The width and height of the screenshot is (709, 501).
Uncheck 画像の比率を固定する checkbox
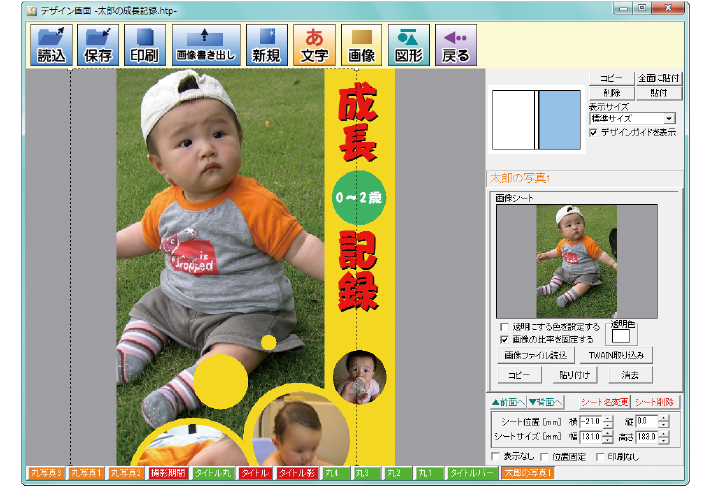tap(505, 339)
